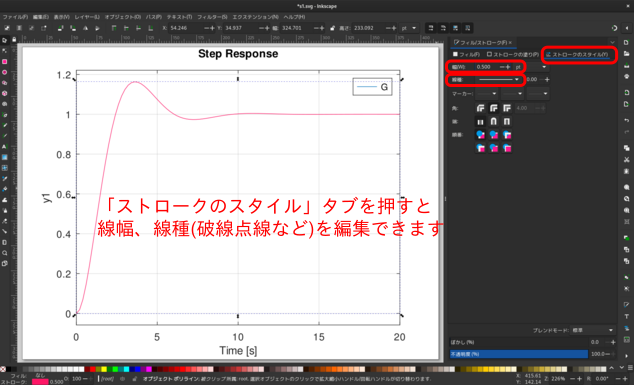Screen dimensions: 634x385
Task: Select the Text tool
Action: pyautogui.click(x=4, y=146)
